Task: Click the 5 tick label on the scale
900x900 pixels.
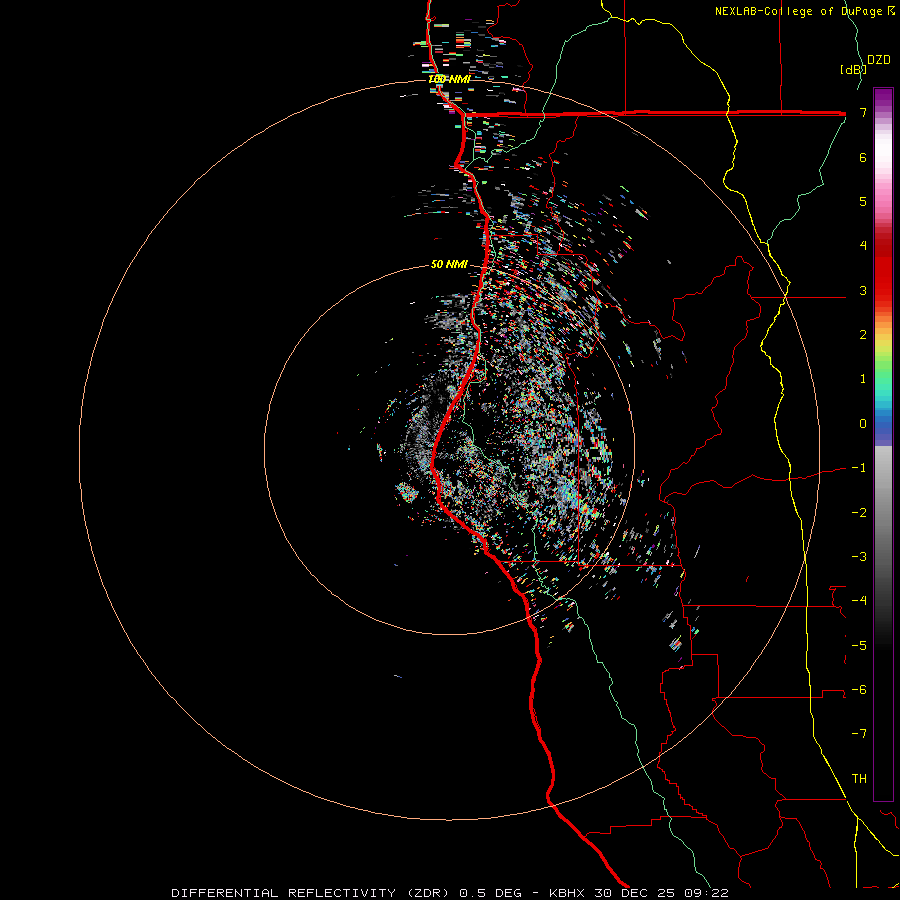Action: (x=863, y=201)
